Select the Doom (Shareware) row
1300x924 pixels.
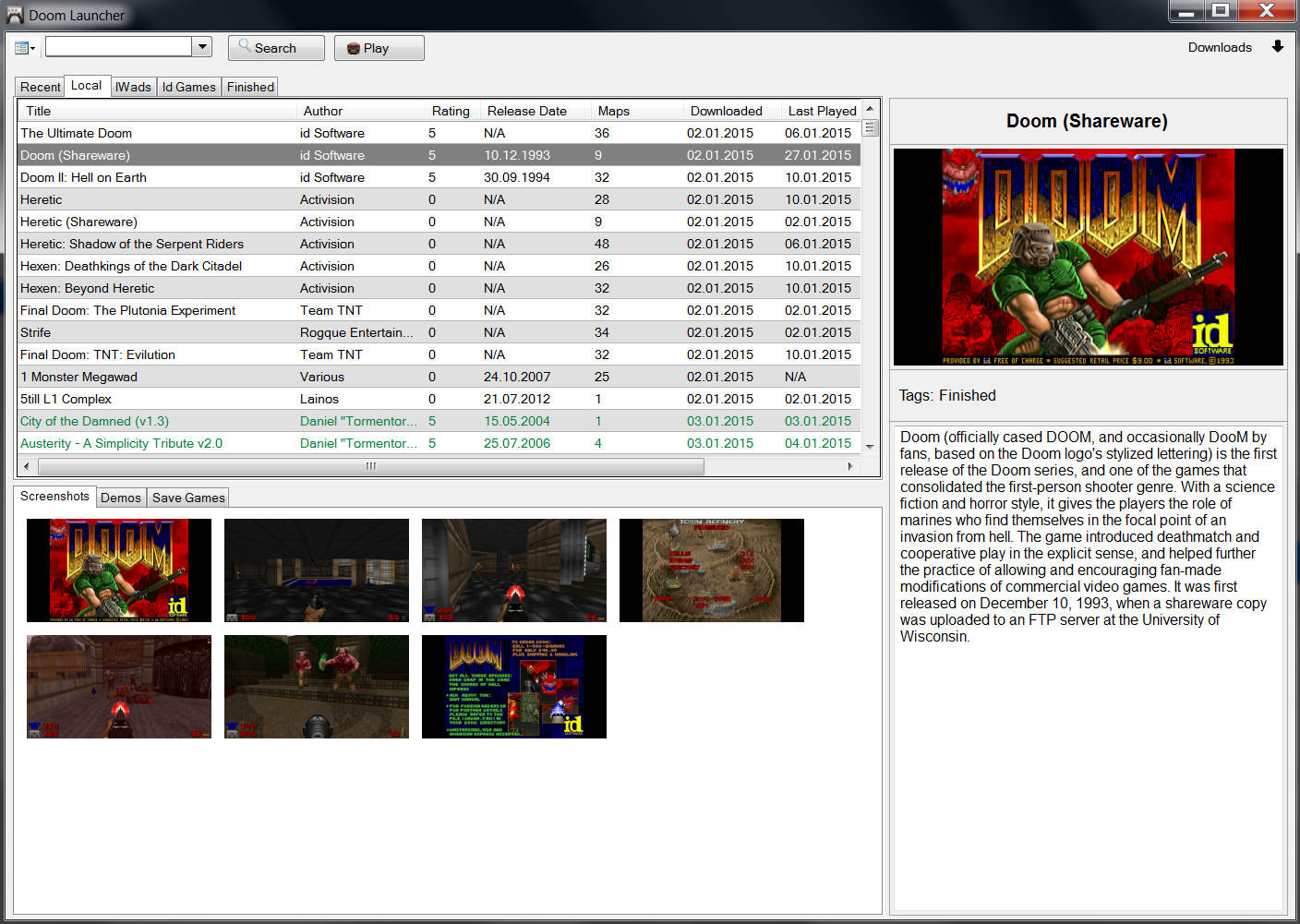(439, 155)
